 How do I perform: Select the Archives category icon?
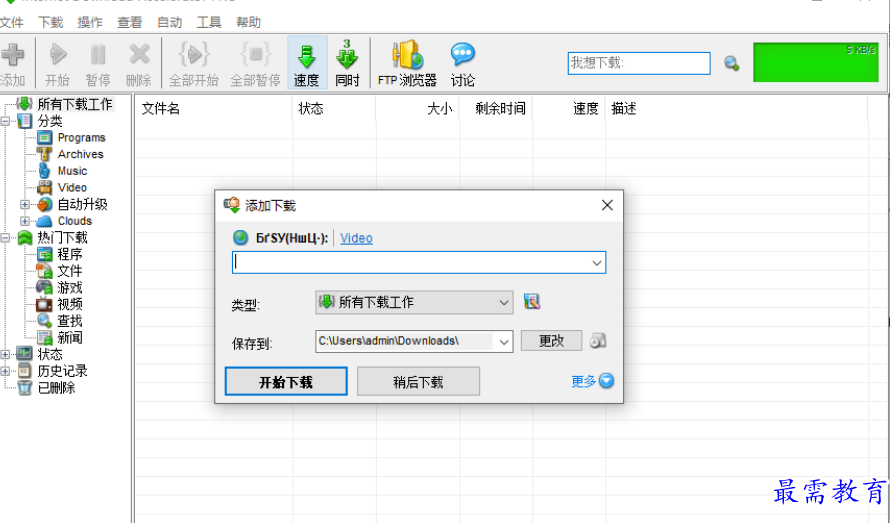[x=45, y=154]
